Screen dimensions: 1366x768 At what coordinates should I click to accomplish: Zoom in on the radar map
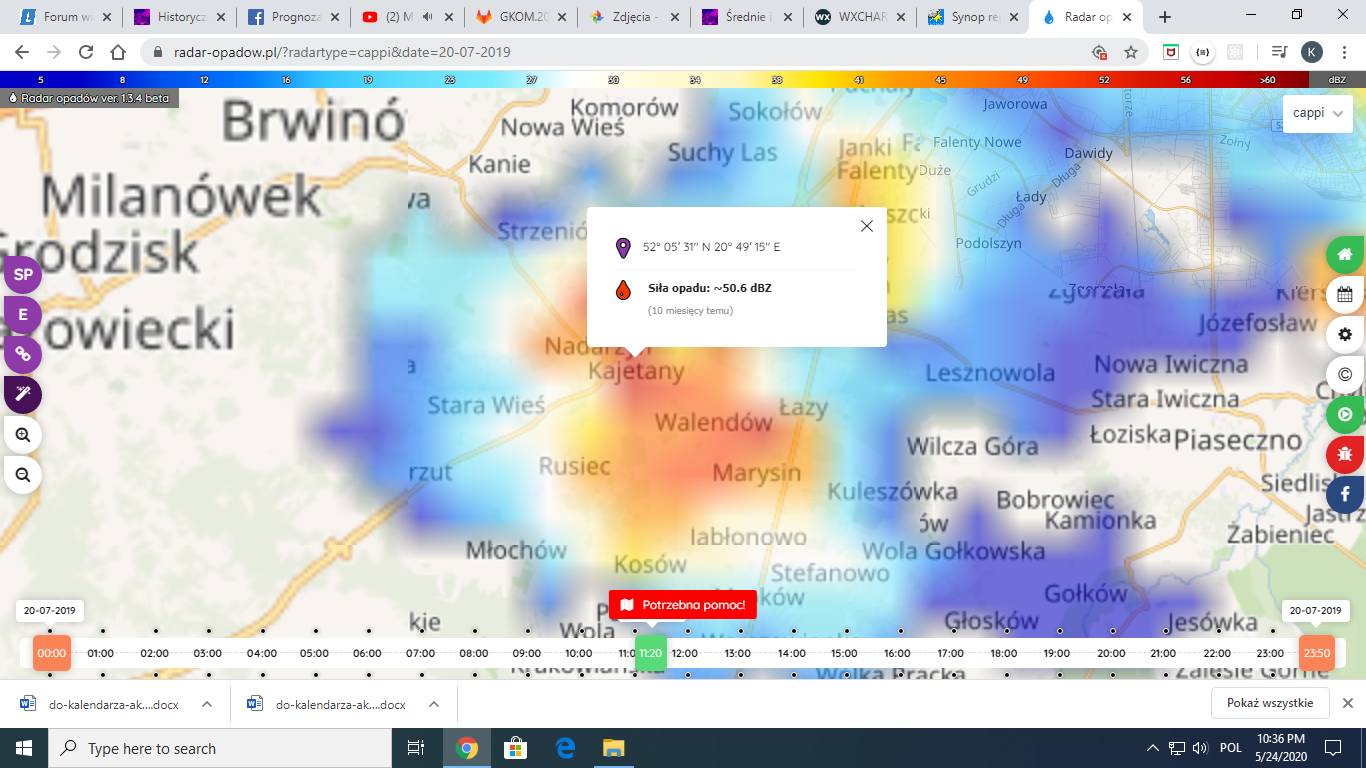tap(23, 434)
